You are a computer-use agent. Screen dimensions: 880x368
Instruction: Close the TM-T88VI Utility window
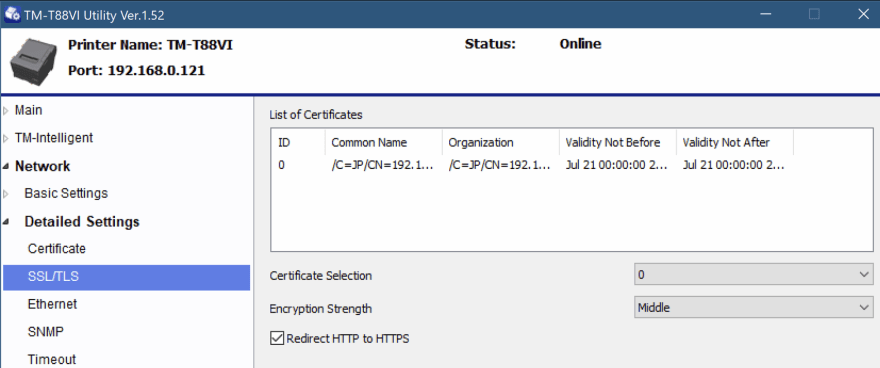(863, 14)
